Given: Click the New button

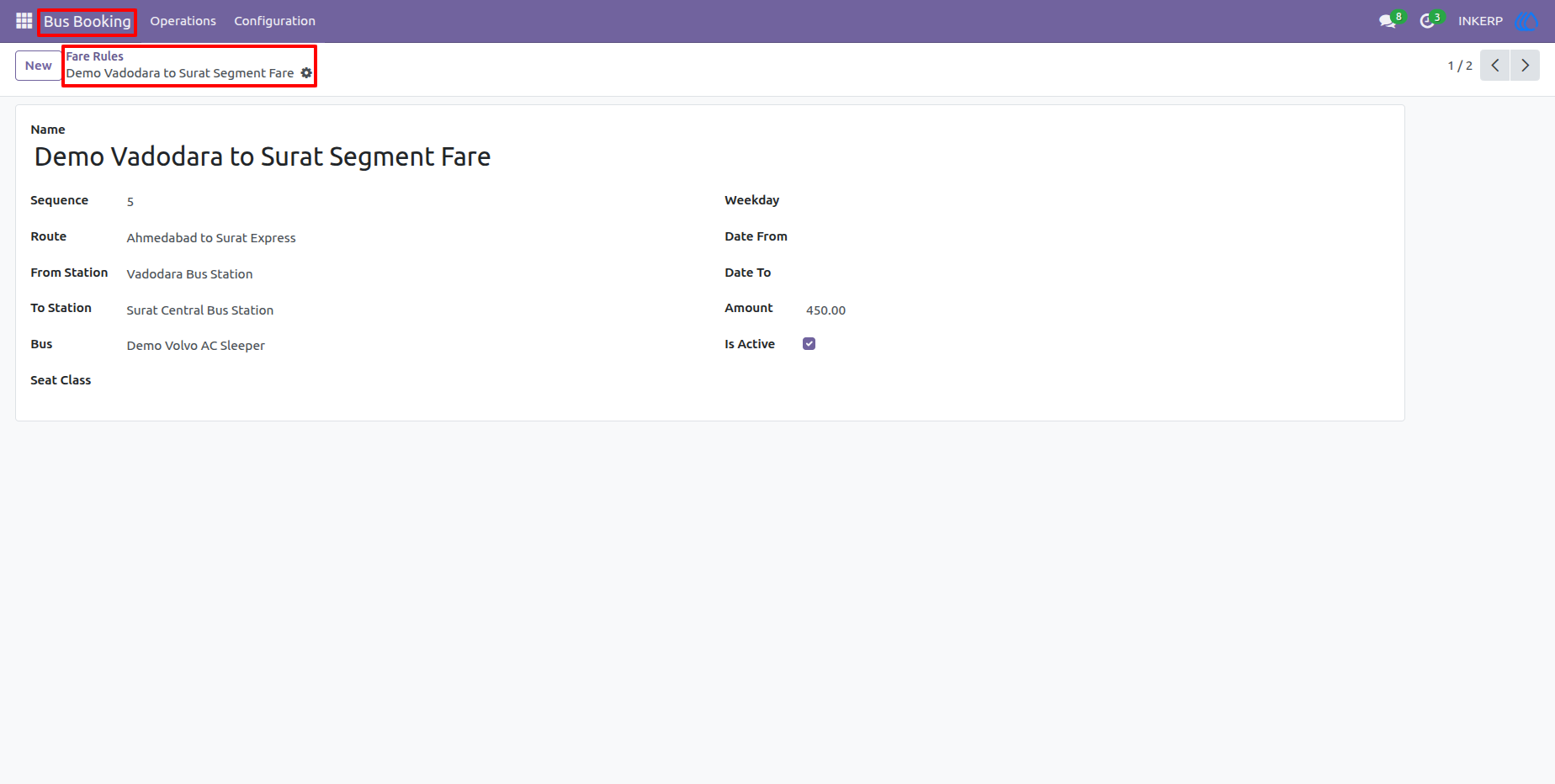Looking at the screenshot, I should click(39, 66).
